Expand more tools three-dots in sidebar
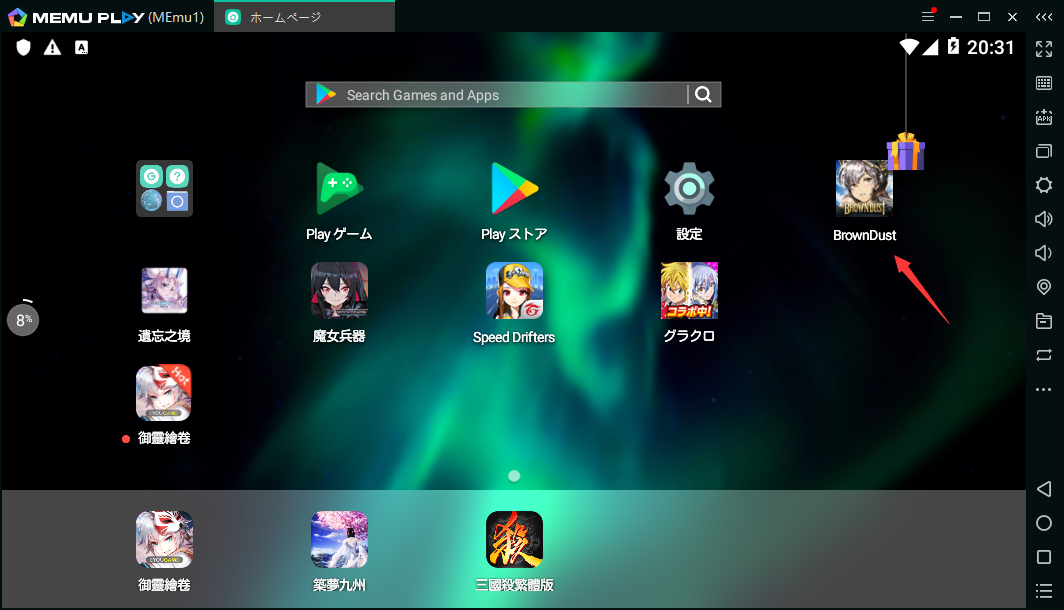Viewport: 1064px width, 610px height. point(1044,389)
